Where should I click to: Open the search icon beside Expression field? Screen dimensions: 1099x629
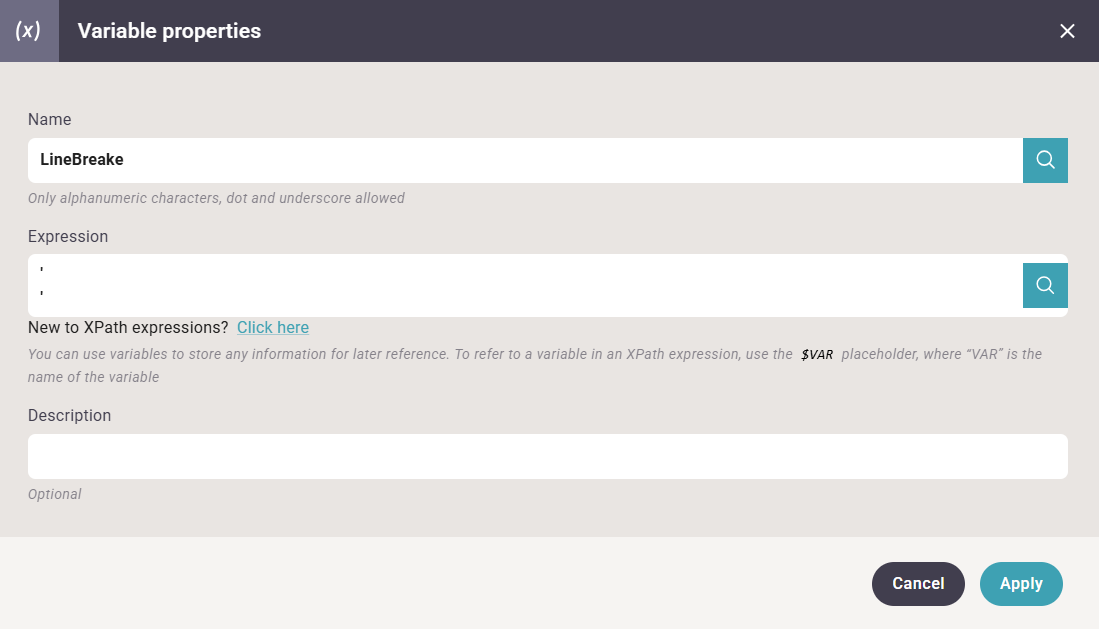pos(1045,285)
